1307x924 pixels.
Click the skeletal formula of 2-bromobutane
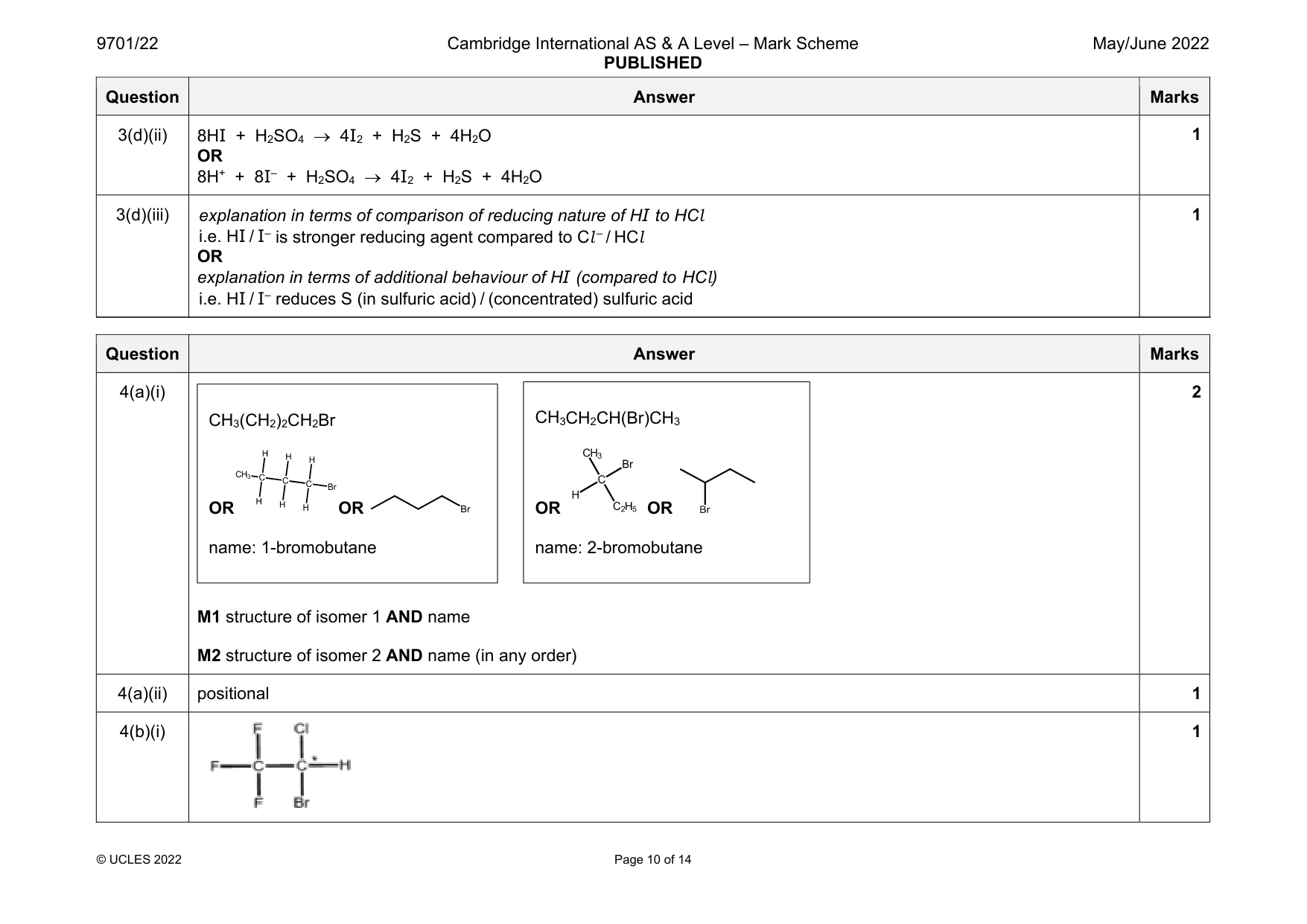[x=717, y=491]
